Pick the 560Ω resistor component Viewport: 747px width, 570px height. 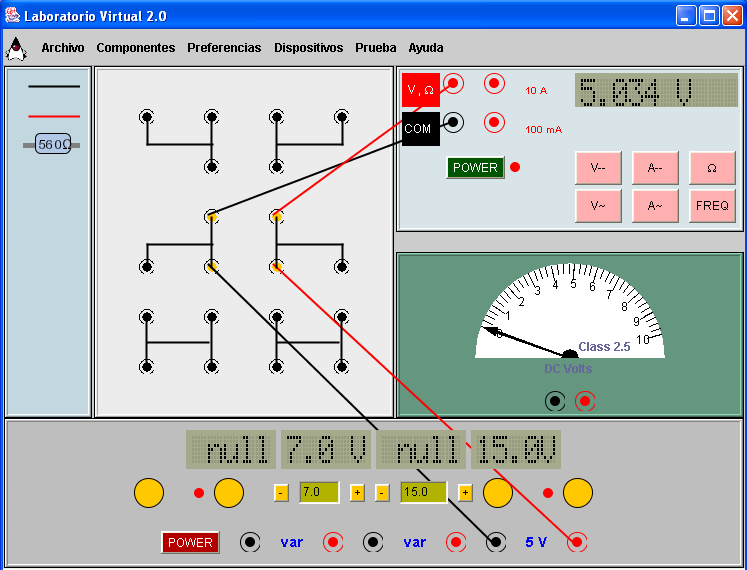click(53, 145)
